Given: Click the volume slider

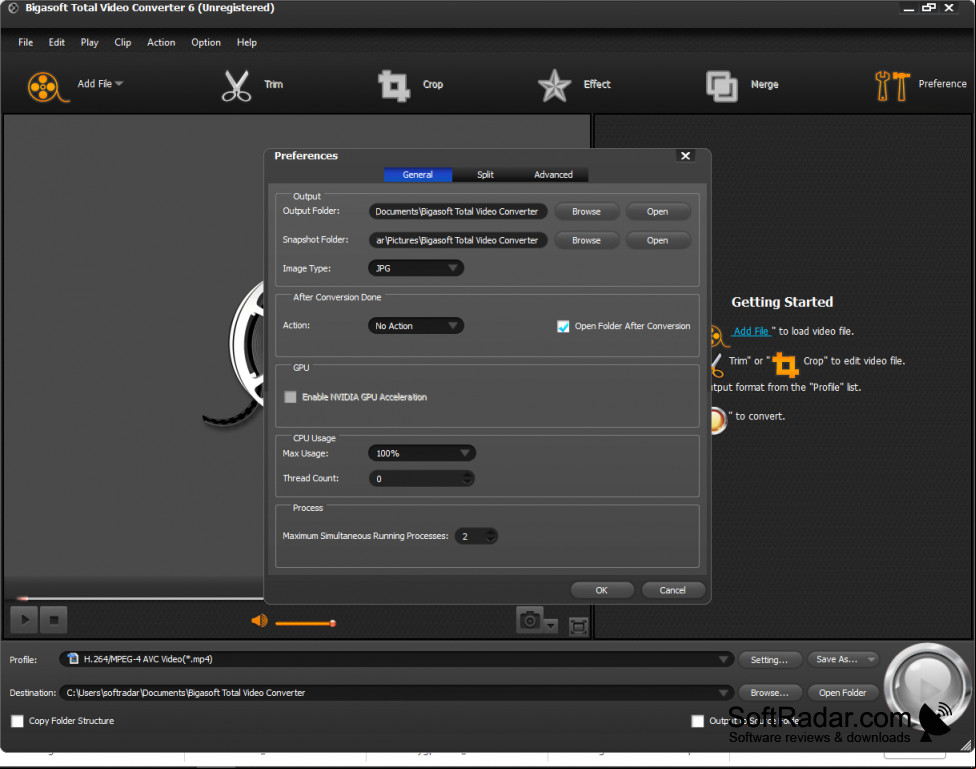Looking at the screenshot, I should [x=305, y=623].
